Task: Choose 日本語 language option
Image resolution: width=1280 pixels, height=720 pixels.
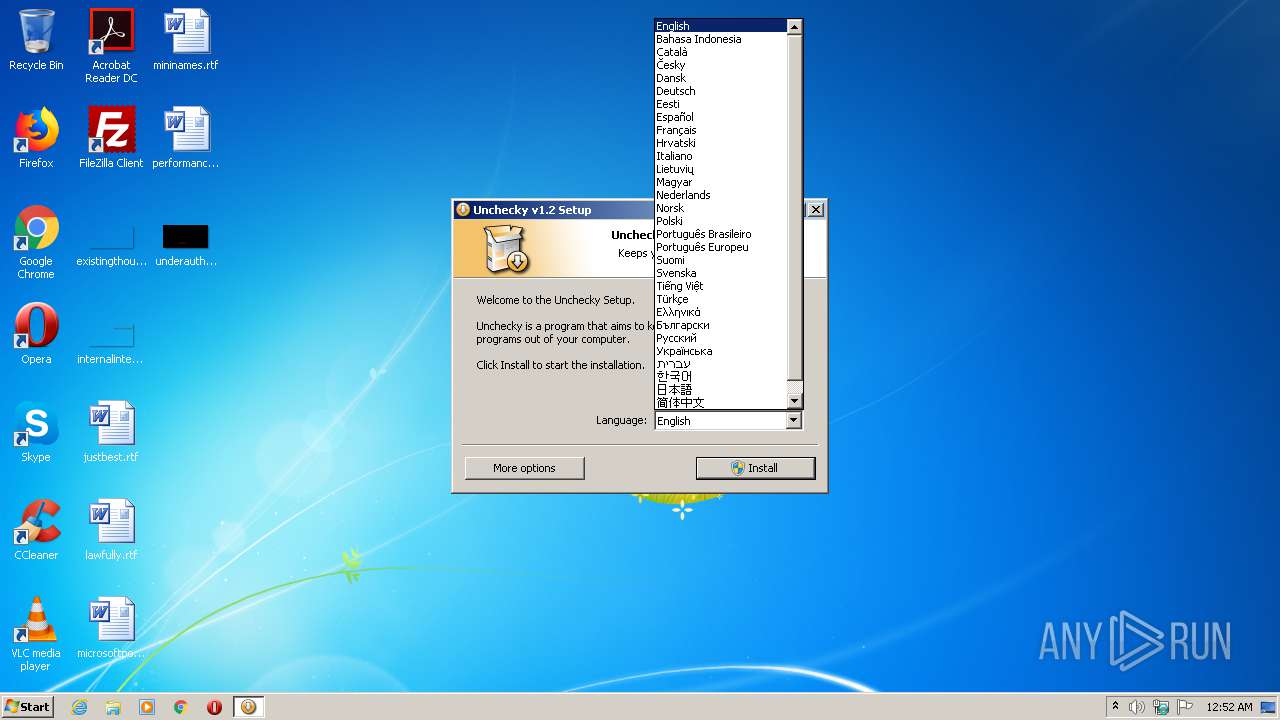Action: coord(720,390)
